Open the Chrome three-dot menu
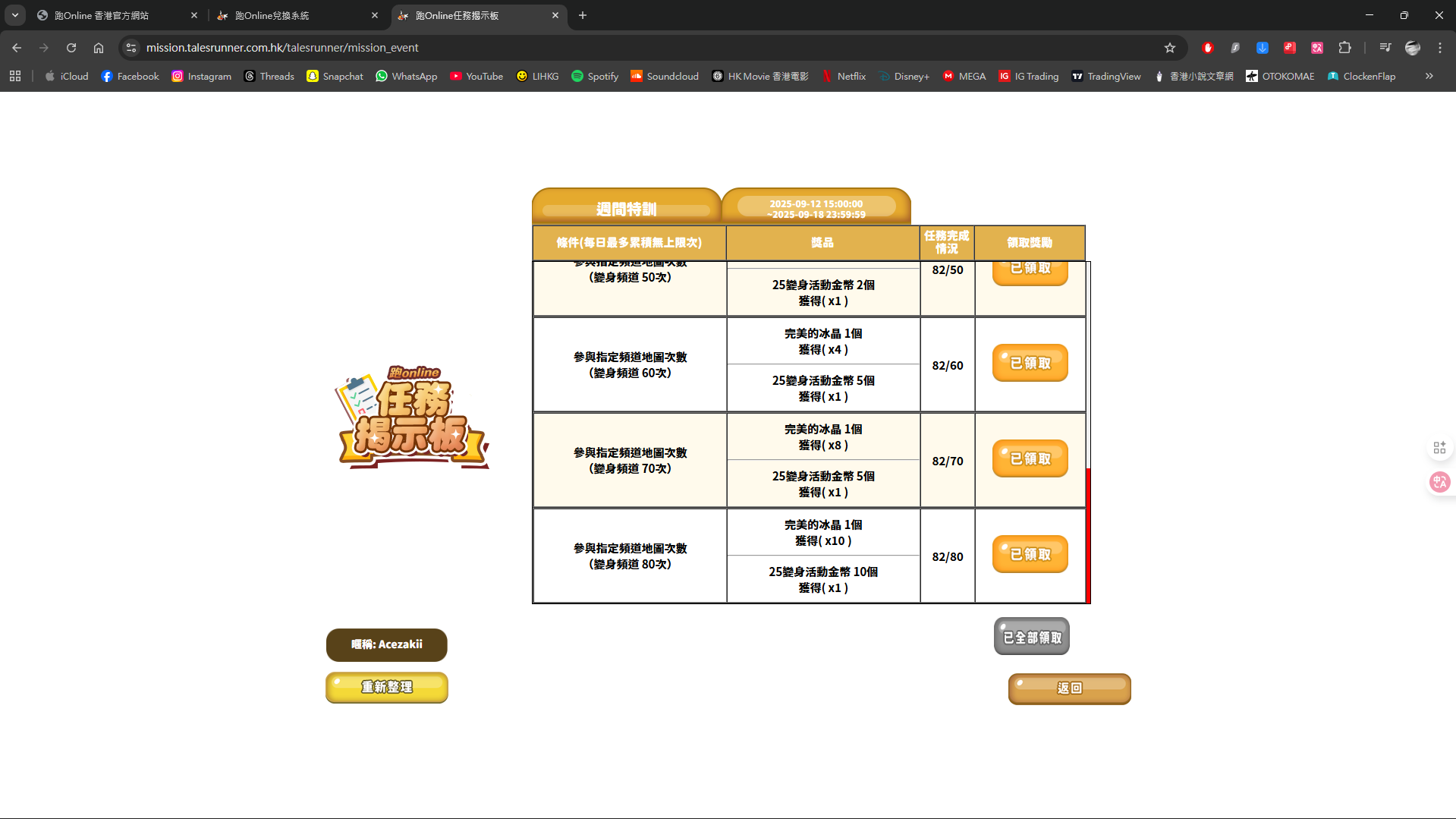 [1440, 48]
